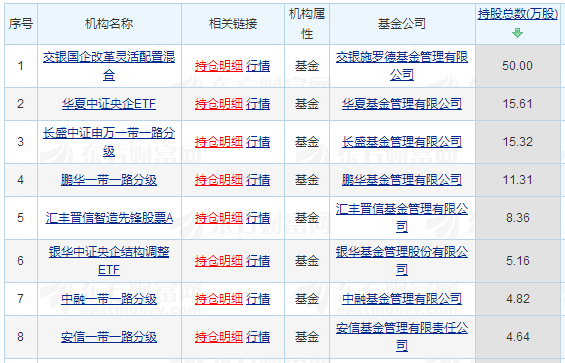
Task: Select the 5.16 holdings value
Action: click(x=518, y=261)
